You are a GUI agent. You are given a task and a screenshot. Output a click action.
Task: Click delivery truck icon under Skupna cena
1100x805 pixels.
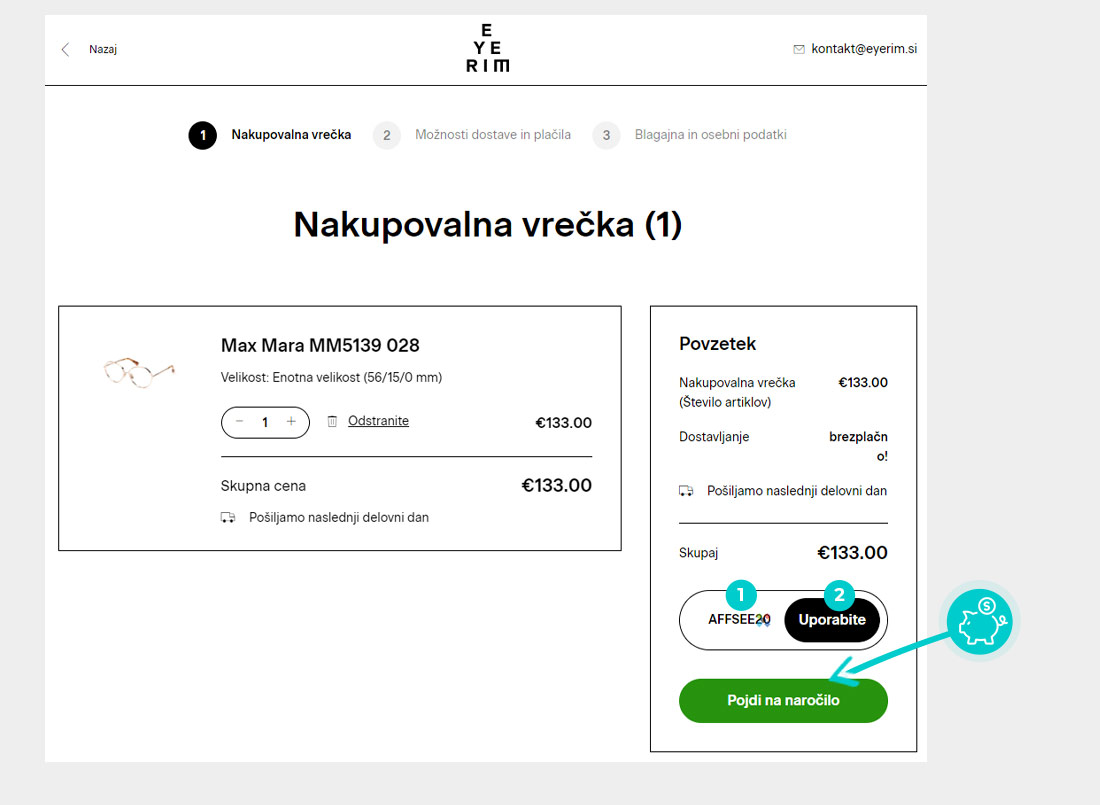point(228,518)
